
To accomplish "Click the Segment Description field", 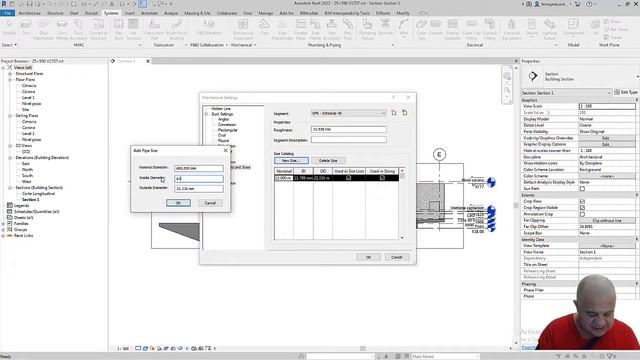I will click(x=349, y=140).
